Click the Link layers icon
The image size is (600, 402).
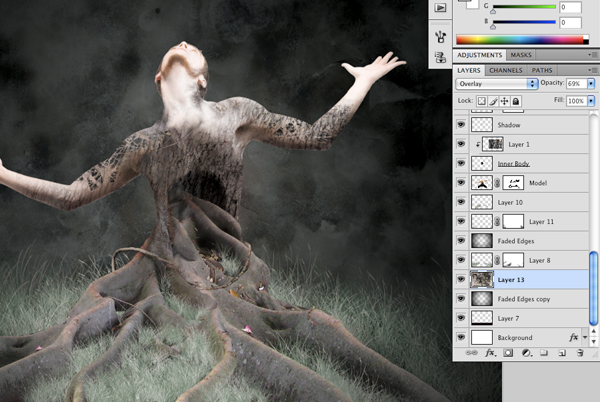[x=471, y=353]
